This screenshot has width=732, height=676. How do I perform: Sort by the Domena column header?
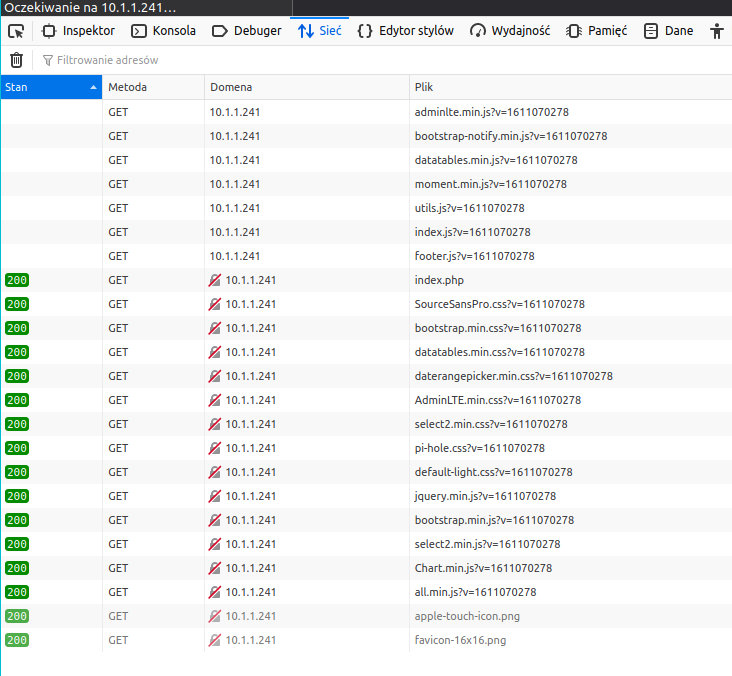307,87
